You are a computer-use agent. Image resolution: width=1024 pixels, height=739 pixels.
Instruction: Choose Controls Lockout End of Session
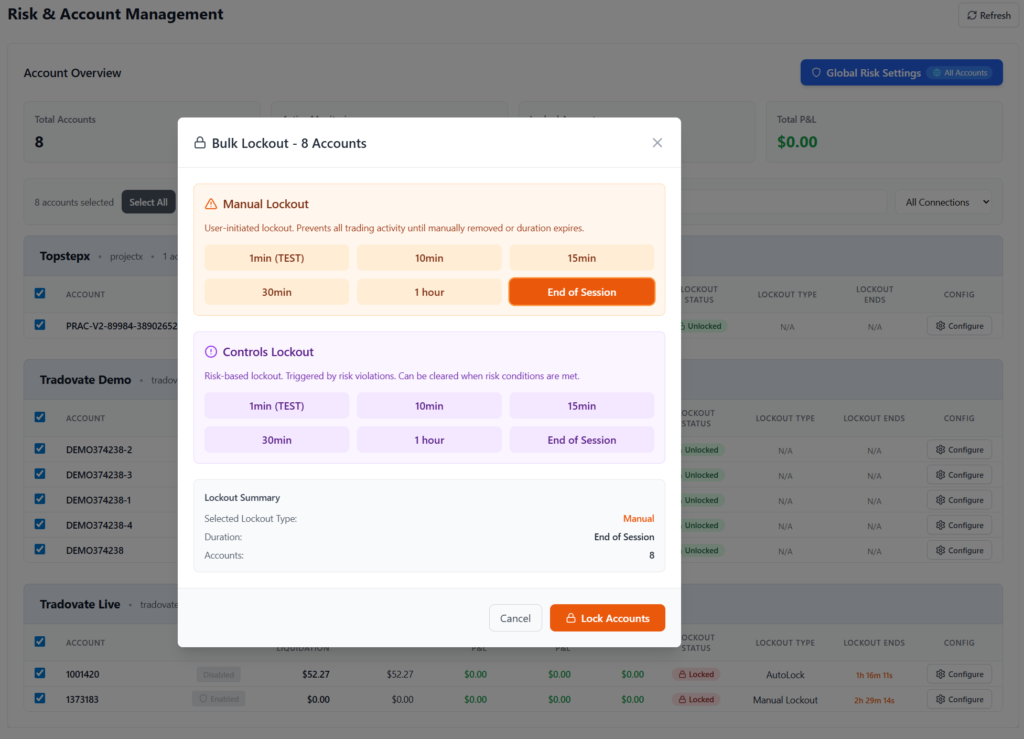[581, 440]
